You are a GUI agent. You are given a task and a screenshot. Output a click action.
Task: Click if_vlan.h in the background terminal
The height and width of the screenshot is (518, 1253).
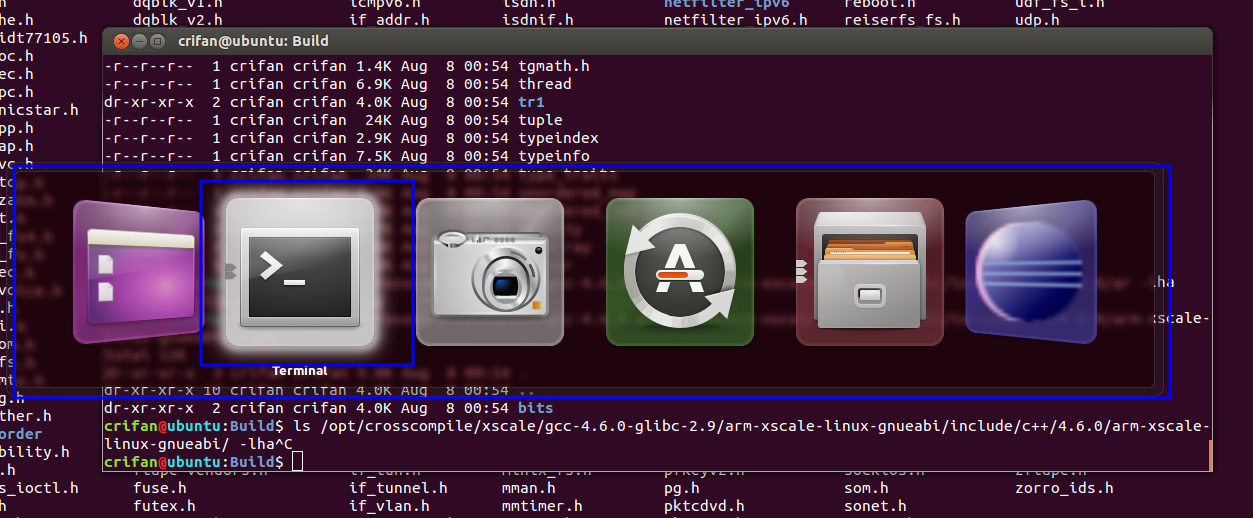389,506
